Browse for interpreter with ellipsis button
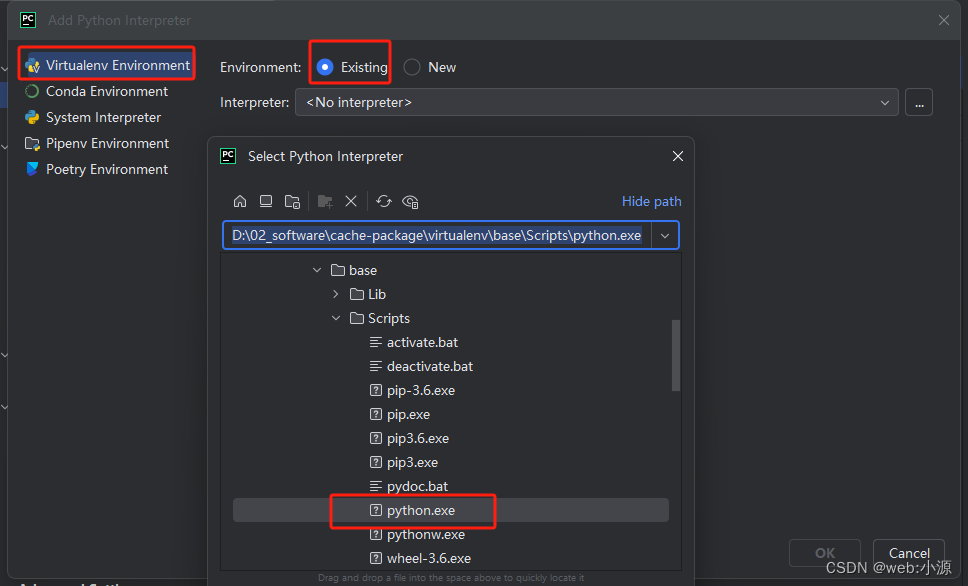968x586 pixels. (x=919, y=103)
